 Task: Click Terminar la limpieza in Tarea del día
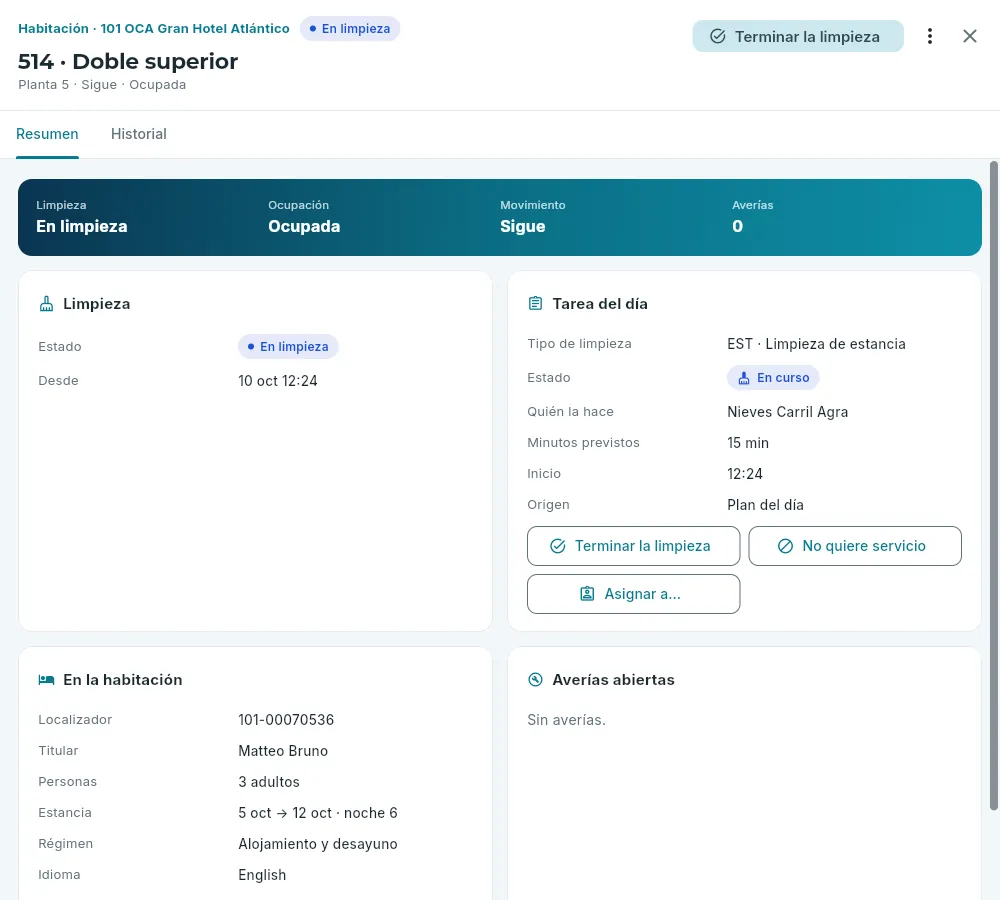coord(633,546)
